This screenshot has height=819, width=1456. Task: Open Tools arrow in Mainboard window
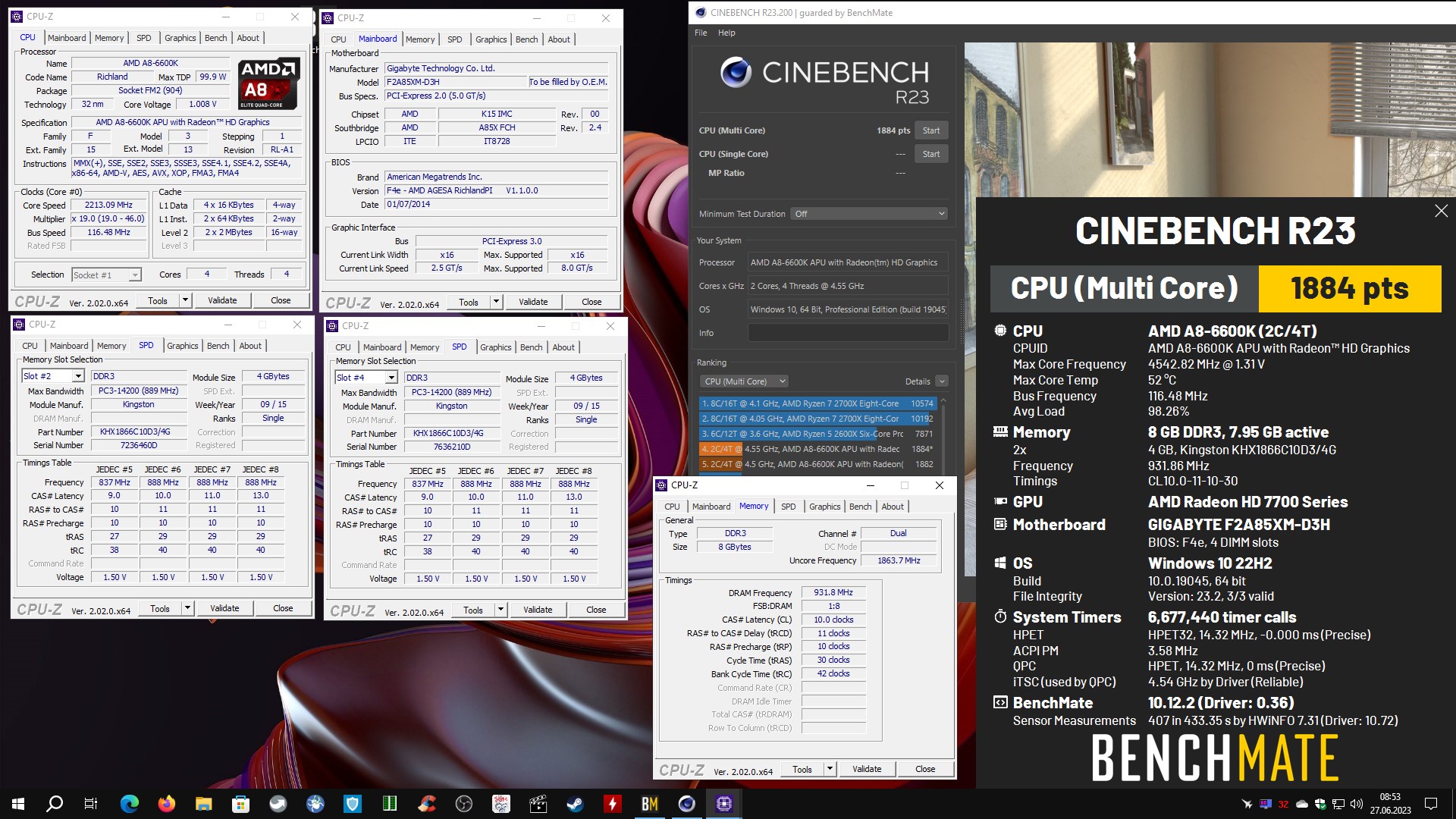(497, 302)
